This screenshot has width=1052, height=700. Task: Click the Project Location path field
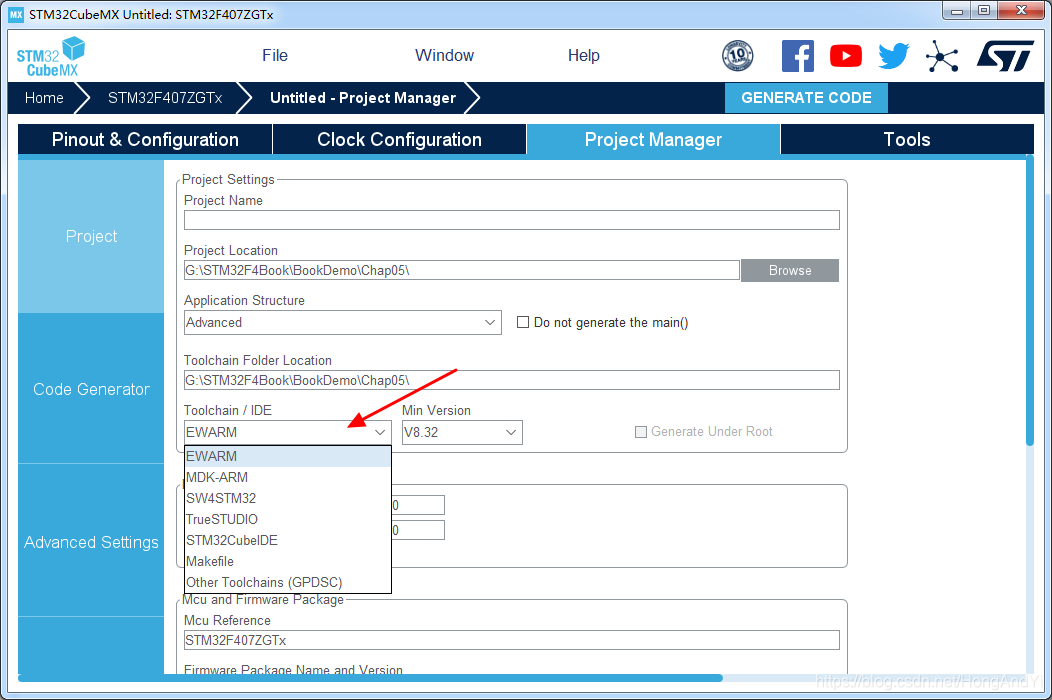(x=462, y=270)
